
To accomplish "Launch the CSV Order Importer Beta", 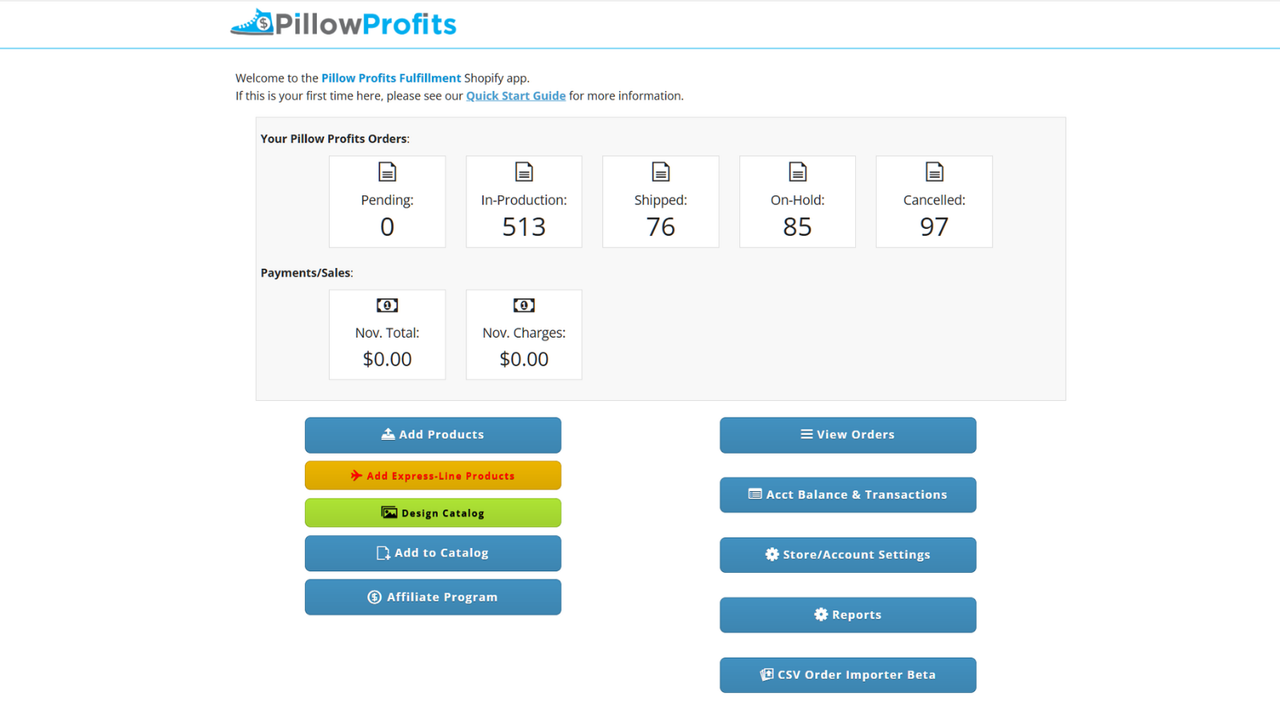I will tap(848, 675).
